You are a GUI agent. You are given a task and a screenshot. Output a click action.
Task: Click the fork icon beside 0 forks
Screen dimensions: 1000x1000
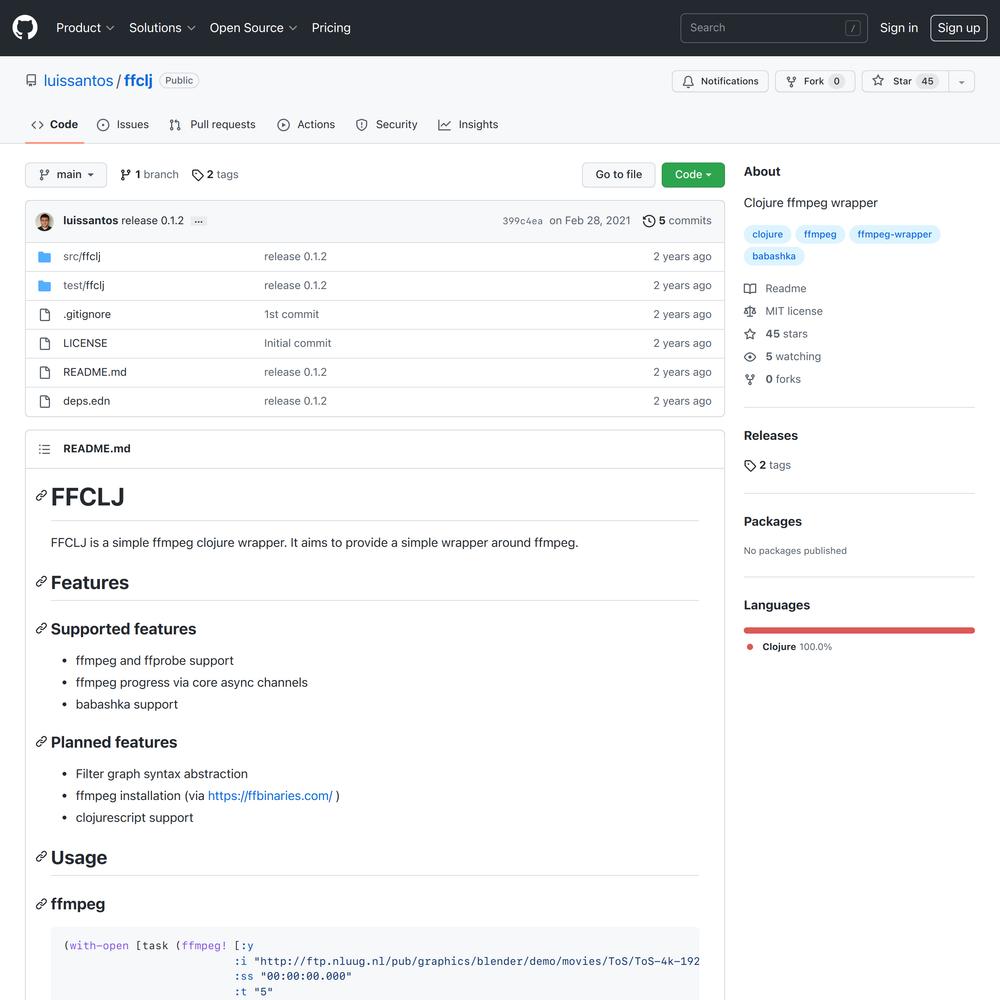click(x=750, y=379)
